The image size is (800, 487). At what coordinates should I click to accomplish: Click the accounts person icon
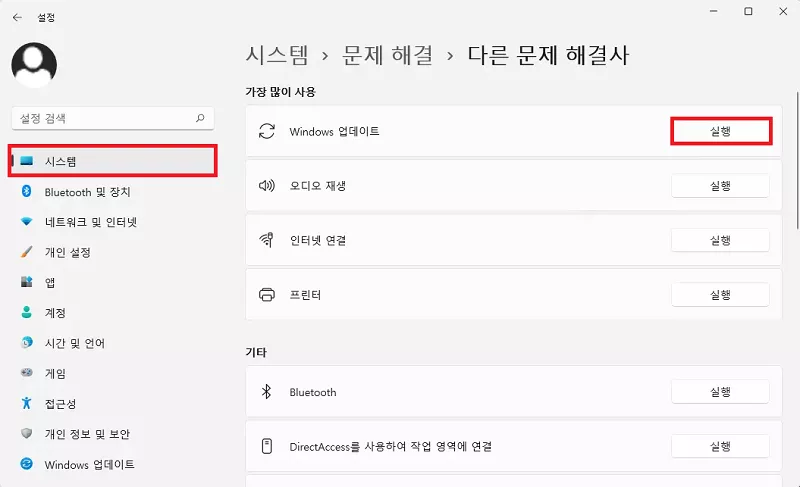pos(27,312)
